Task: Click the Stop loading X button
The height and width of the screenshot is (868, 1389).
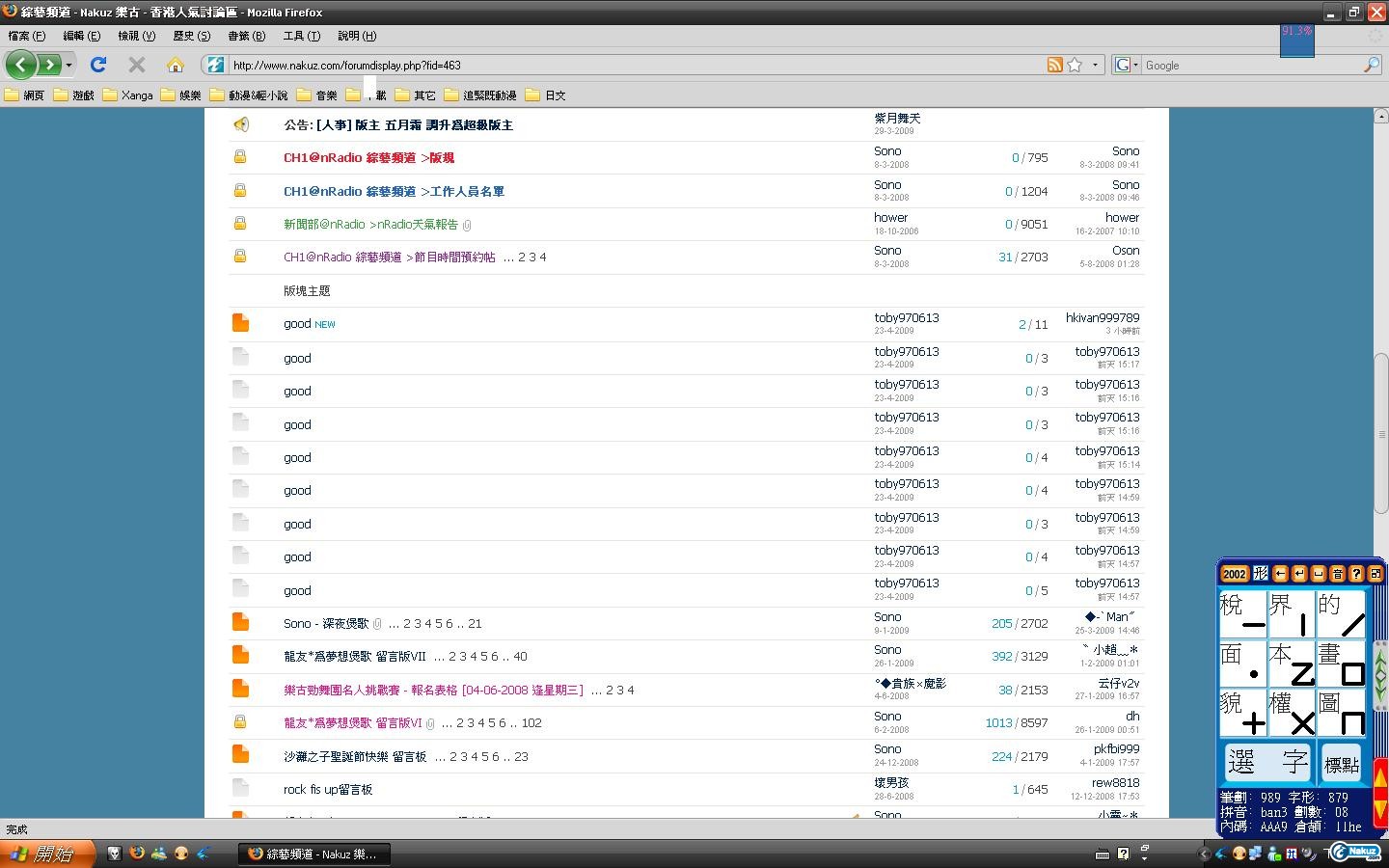Action: click(x=137, y=65)
